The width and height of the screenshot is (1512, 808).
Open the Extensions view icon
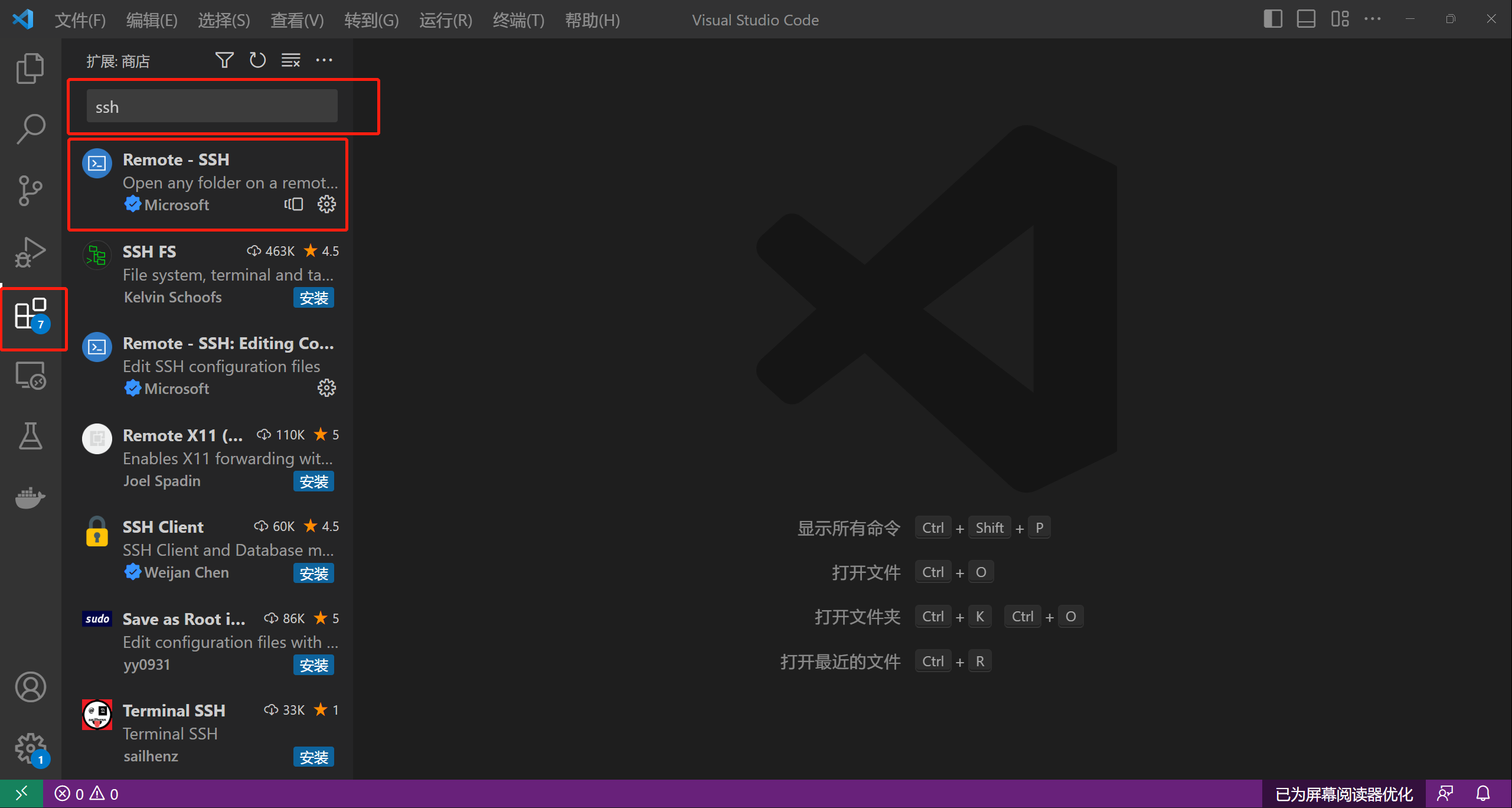click(32, 315)
